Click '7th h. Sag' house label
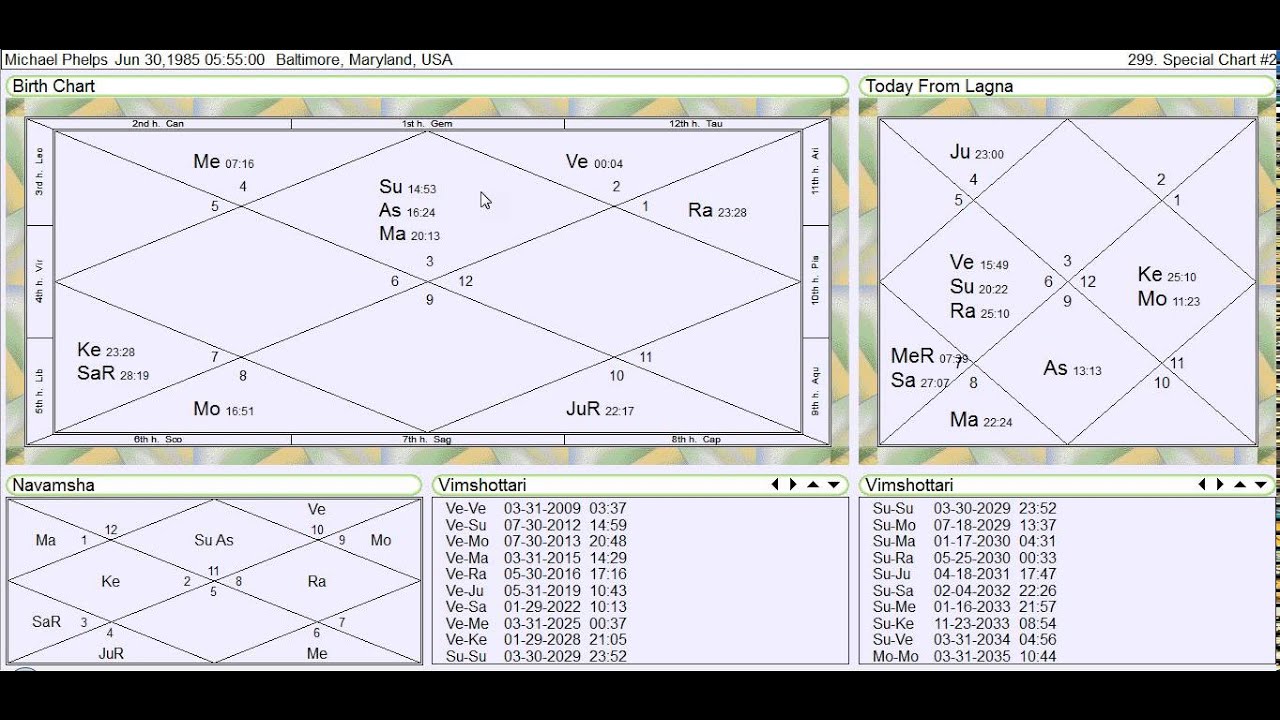1280x720 pixels. click(x=427, y=439)
